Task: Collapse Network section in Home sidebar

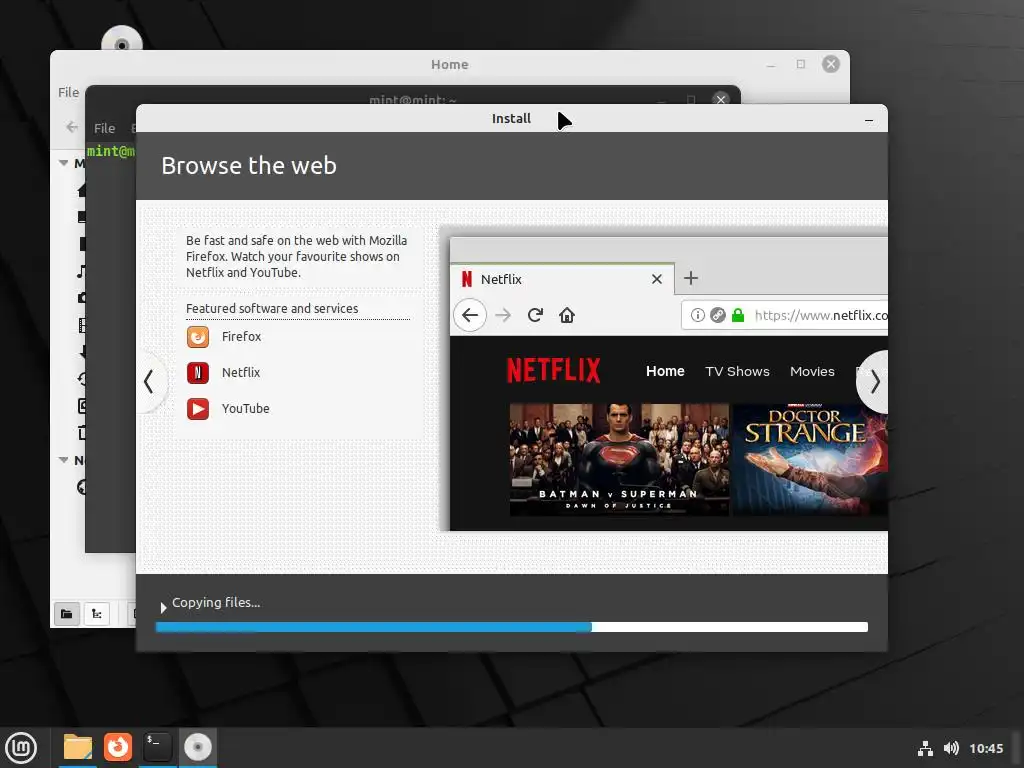Action: click(x=63, y=460)
